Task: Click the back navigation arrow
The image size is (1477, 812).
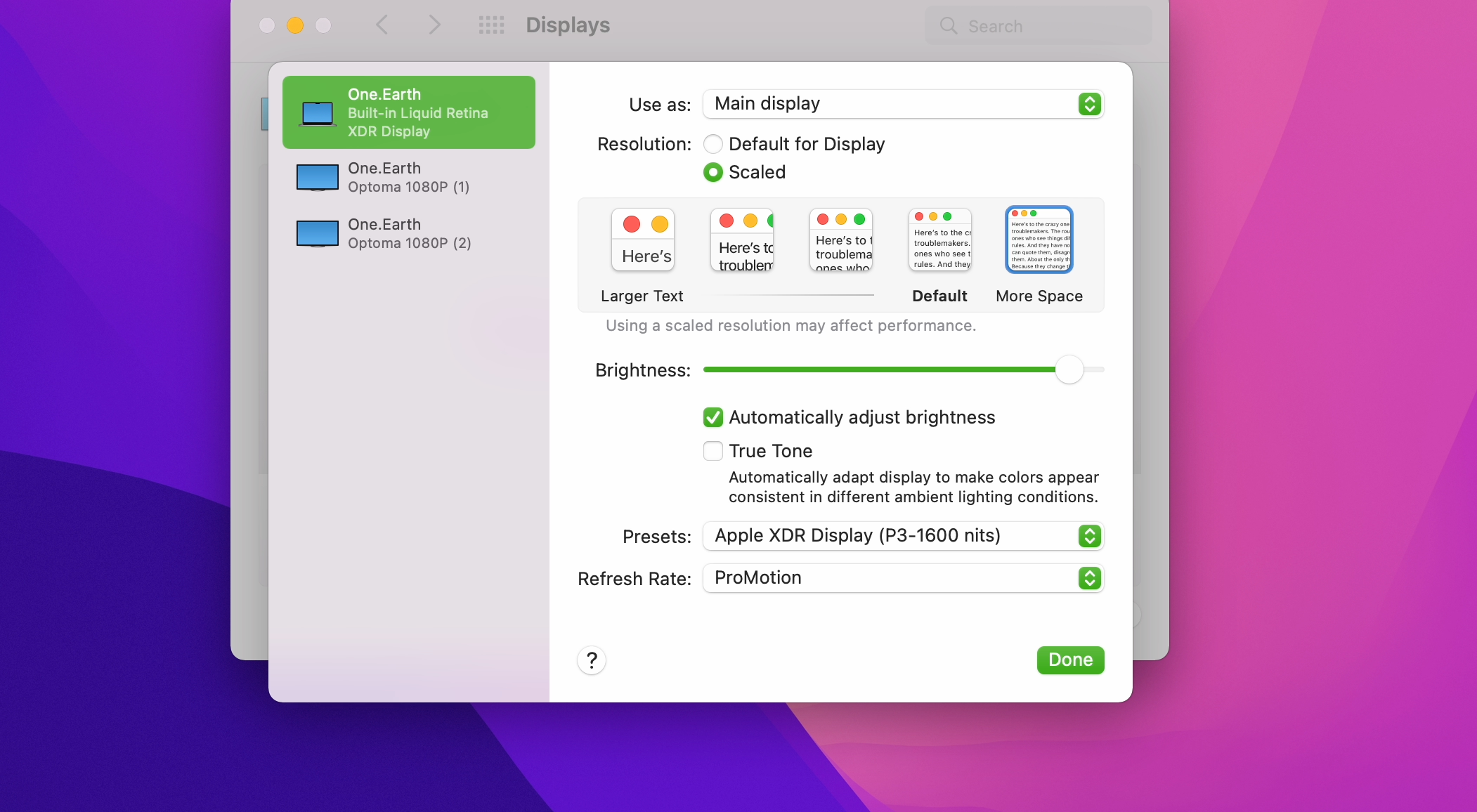Action: coord(382,25)
